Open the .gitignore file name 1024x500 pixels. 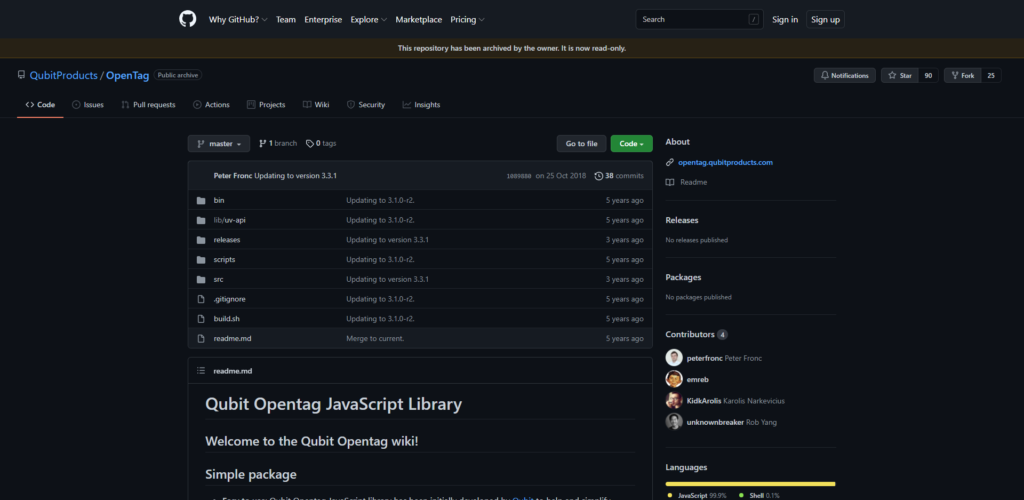tap(229, 299)
